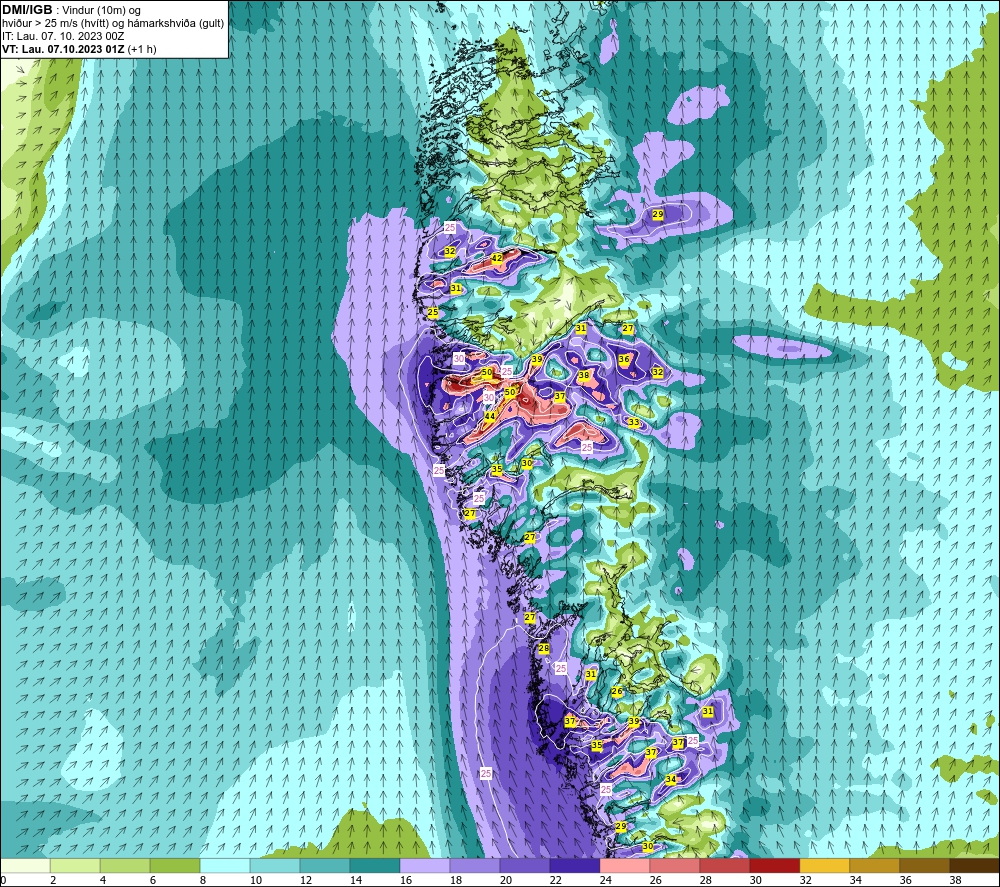Viewport: 1000px width, 887px height.
Task: Click the legend scale number 32
Action: point(805,881)
